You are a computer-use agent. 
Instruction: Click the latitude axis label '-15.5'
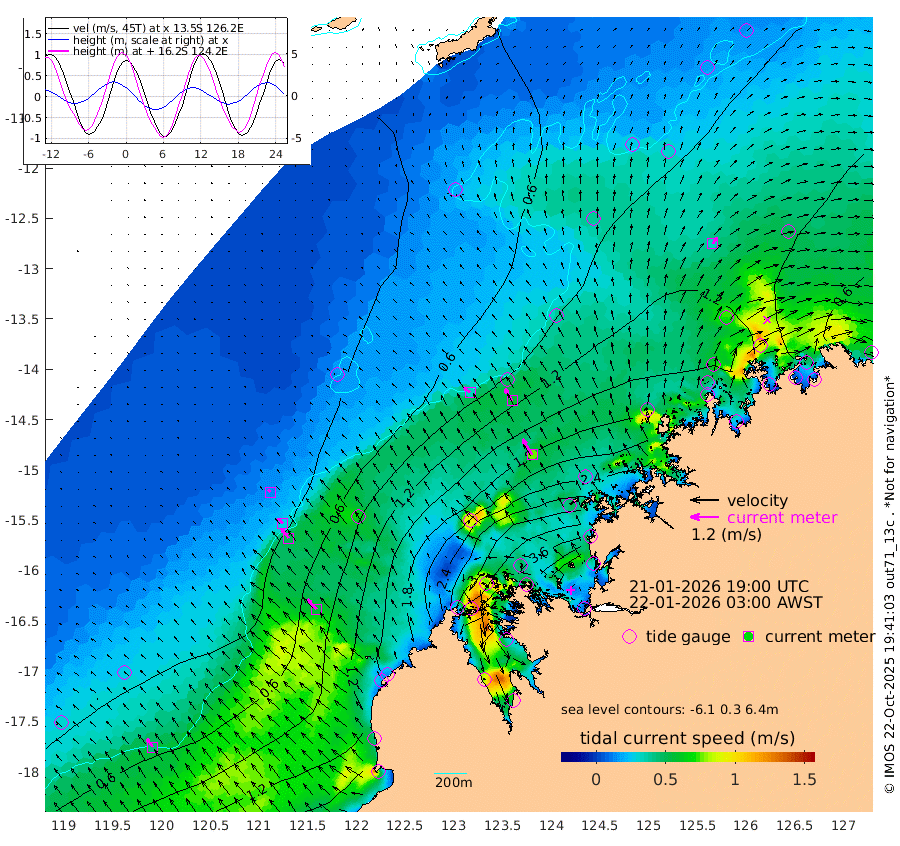(22, 521)
